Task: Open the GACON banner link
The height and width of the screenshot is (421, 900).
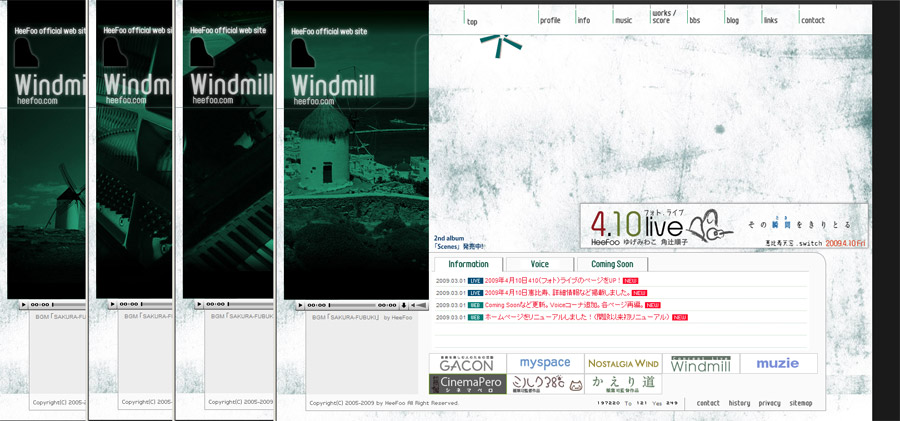Action: pos(468,364)
